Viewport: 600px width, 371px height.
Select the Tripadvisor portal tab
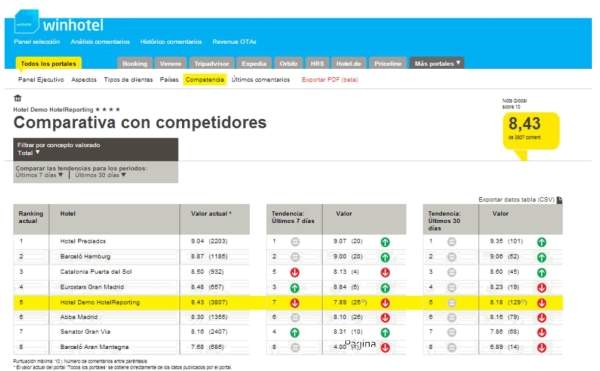211,63
